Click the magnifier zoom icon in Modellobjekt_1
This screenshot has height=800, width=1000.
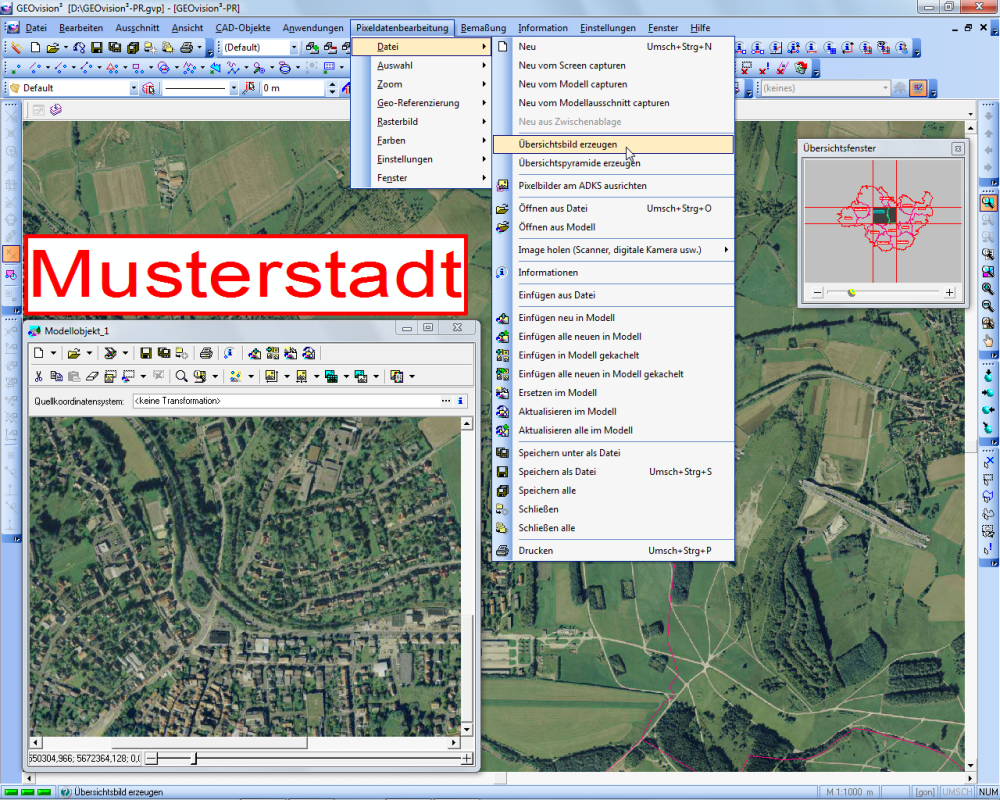tap(181, 376)
